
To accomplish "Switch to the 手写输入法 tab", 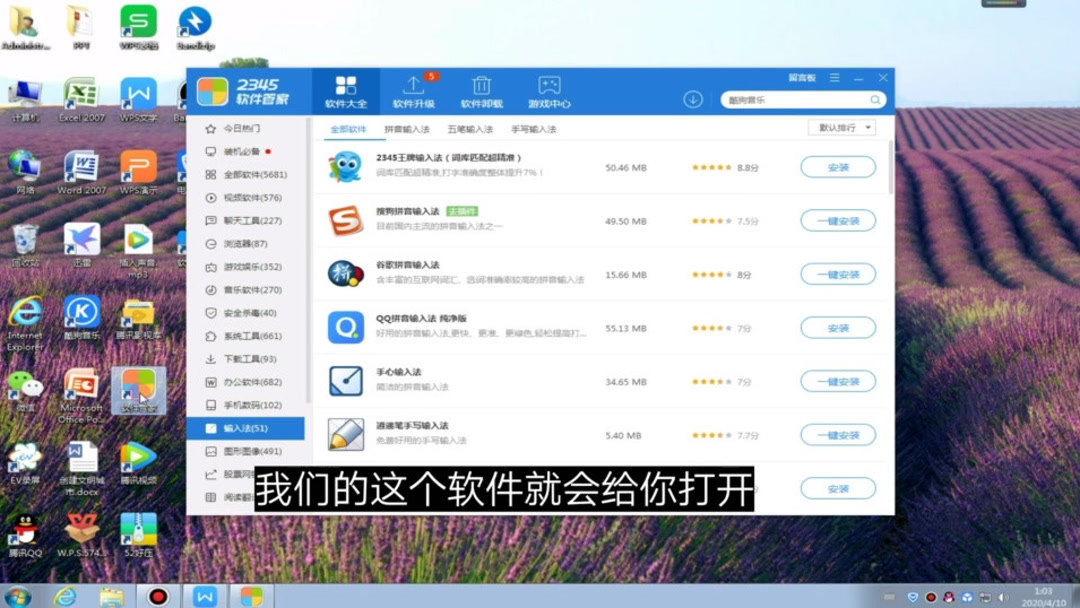I will (x=533, y=128).
